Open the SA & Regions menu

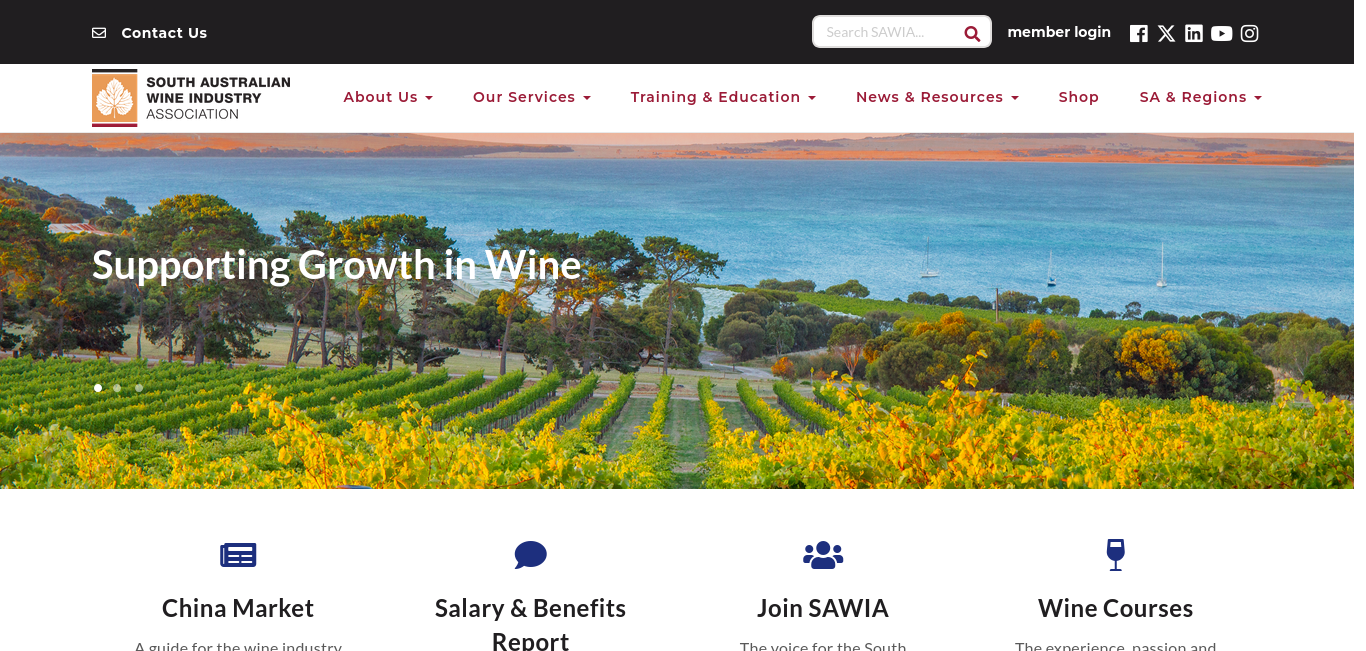(x=1201, y=97)
